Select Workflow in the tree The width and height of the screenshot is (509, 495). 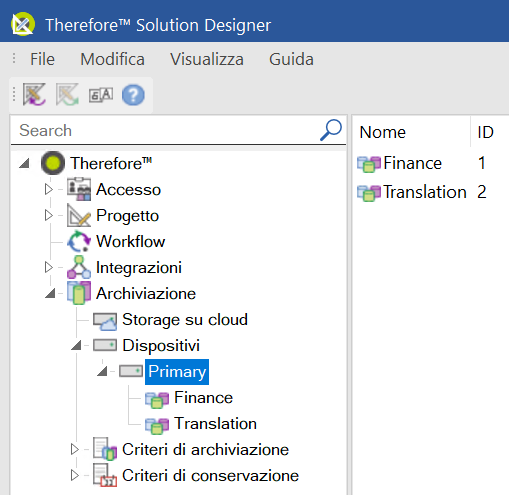point(130,241)
